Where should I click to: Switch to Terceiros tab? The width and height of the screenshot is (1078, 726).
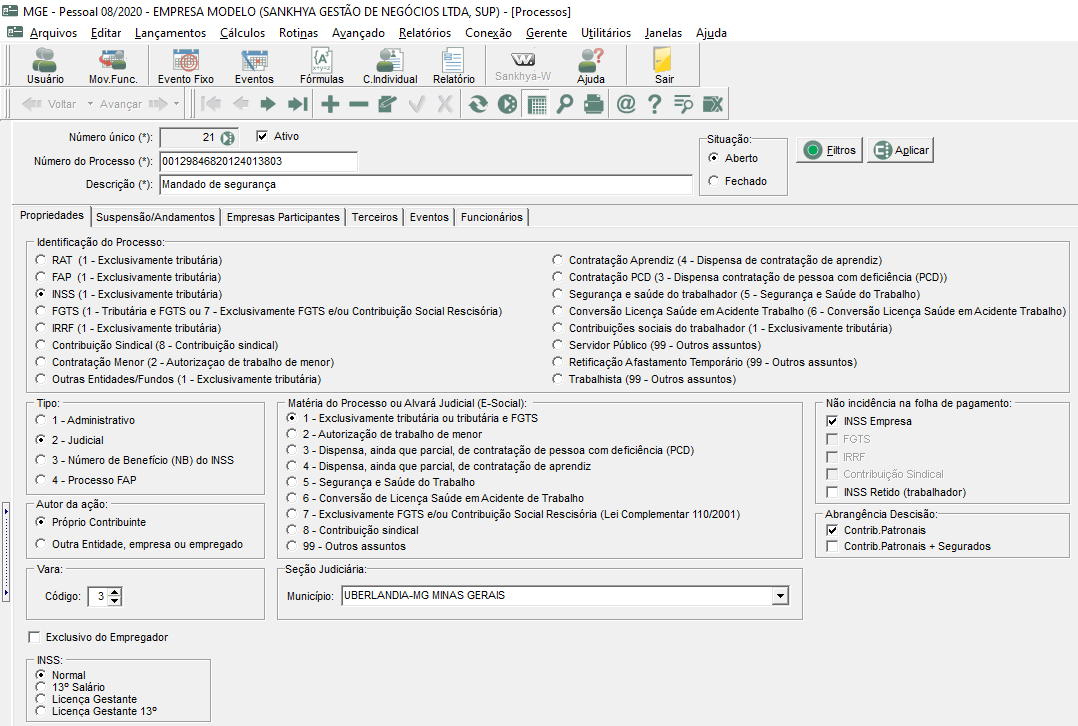click(375, 217)
